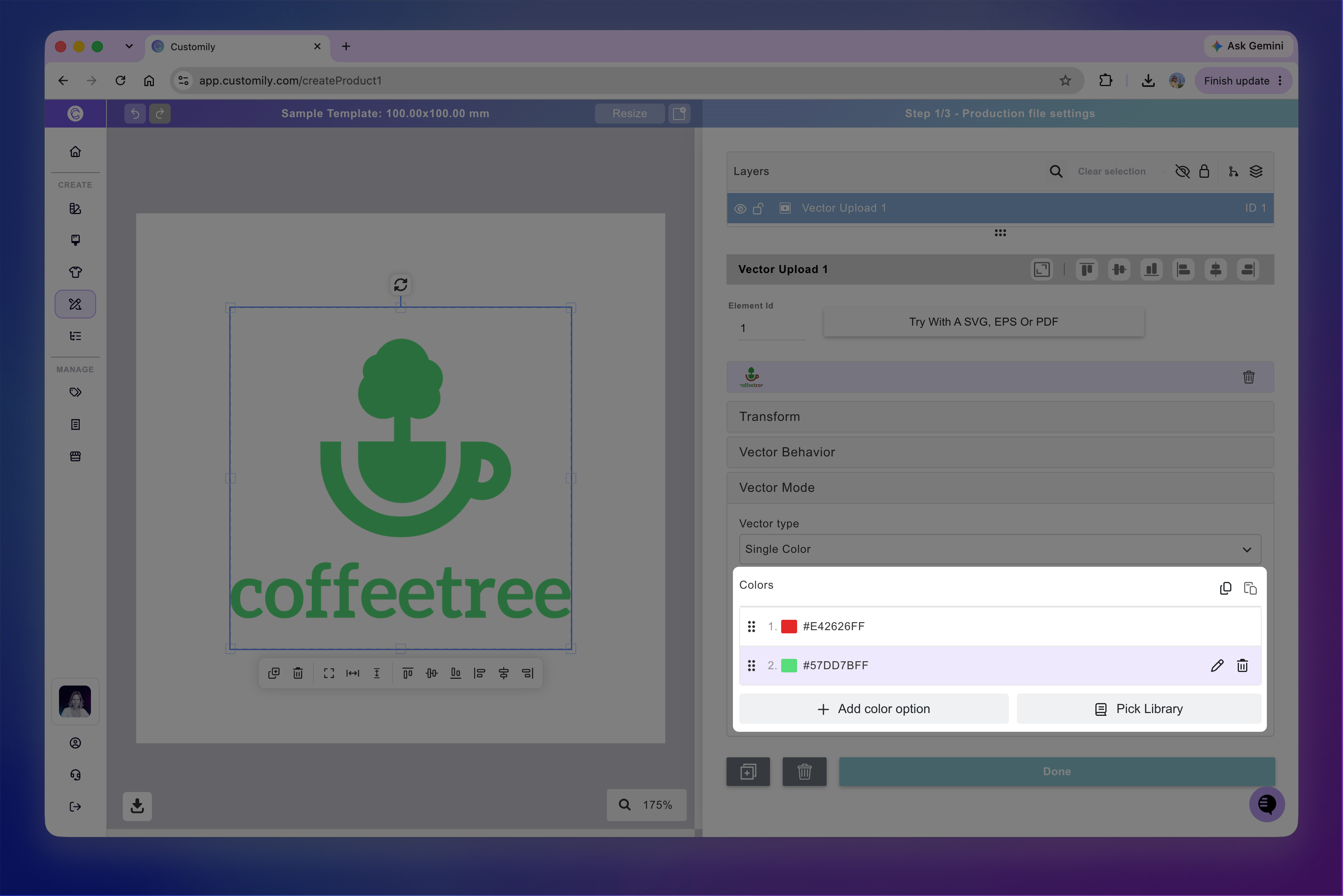
Task: Open Pick Library
Action: (x=1139, y=709)
